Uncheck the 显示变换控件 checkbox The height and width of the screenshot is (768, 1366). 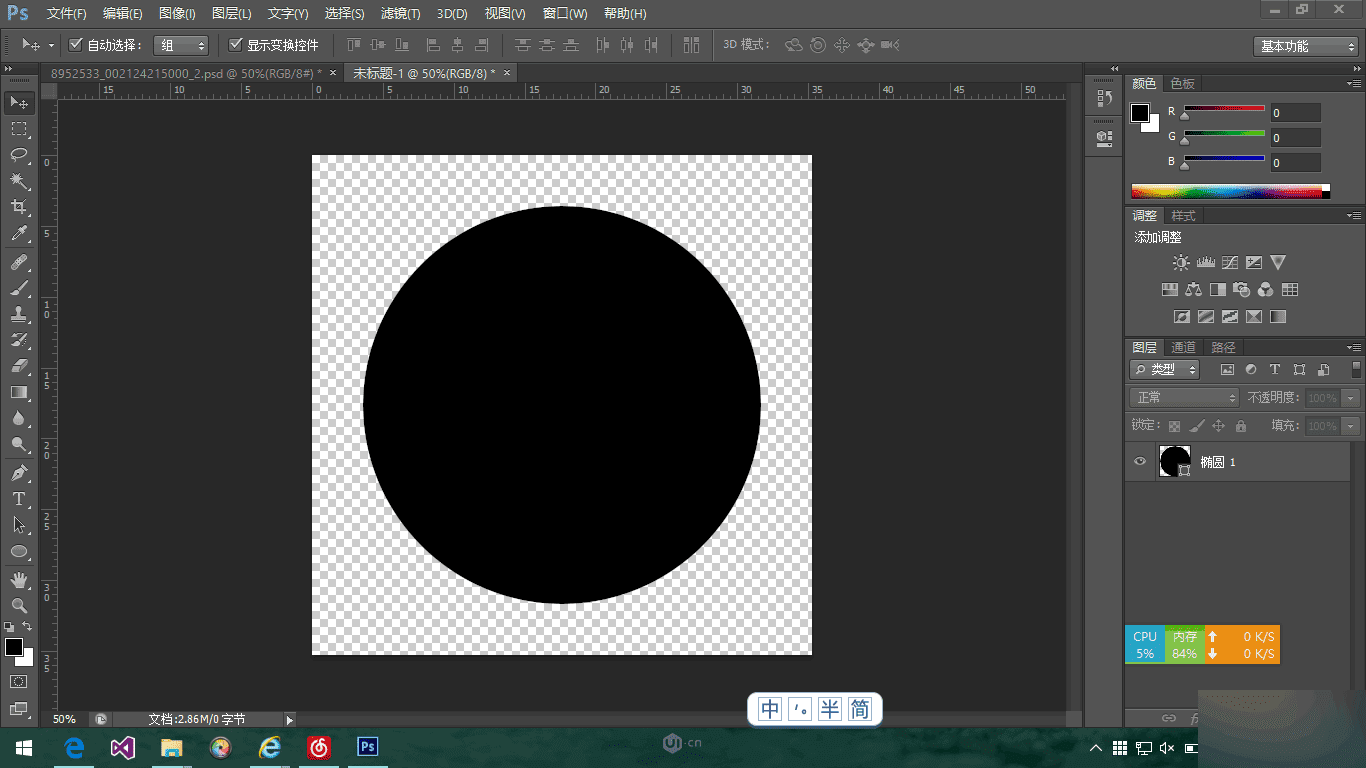(236, 45)
